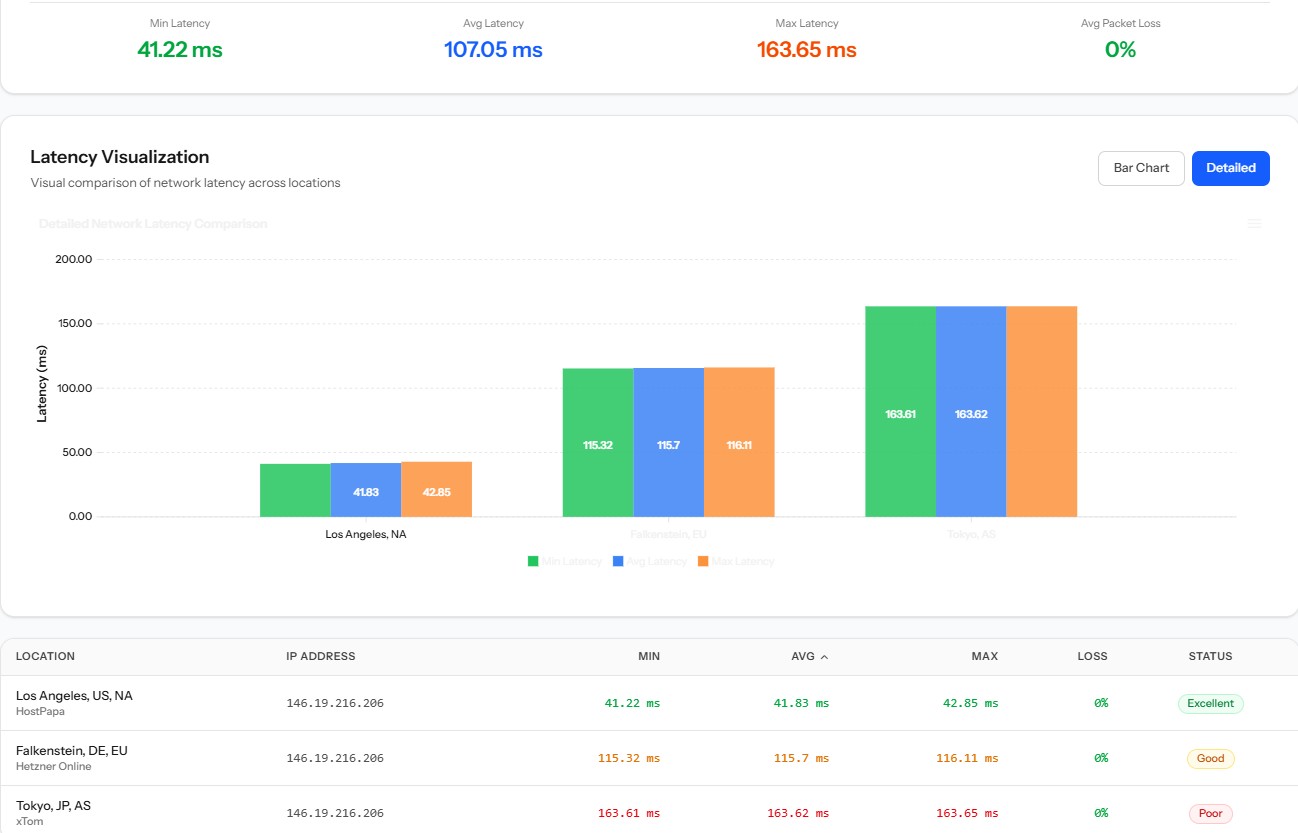The image size is (1298, 833).
Task: Click the blue bar labeled 163.62
Action: tap(971, 412)
